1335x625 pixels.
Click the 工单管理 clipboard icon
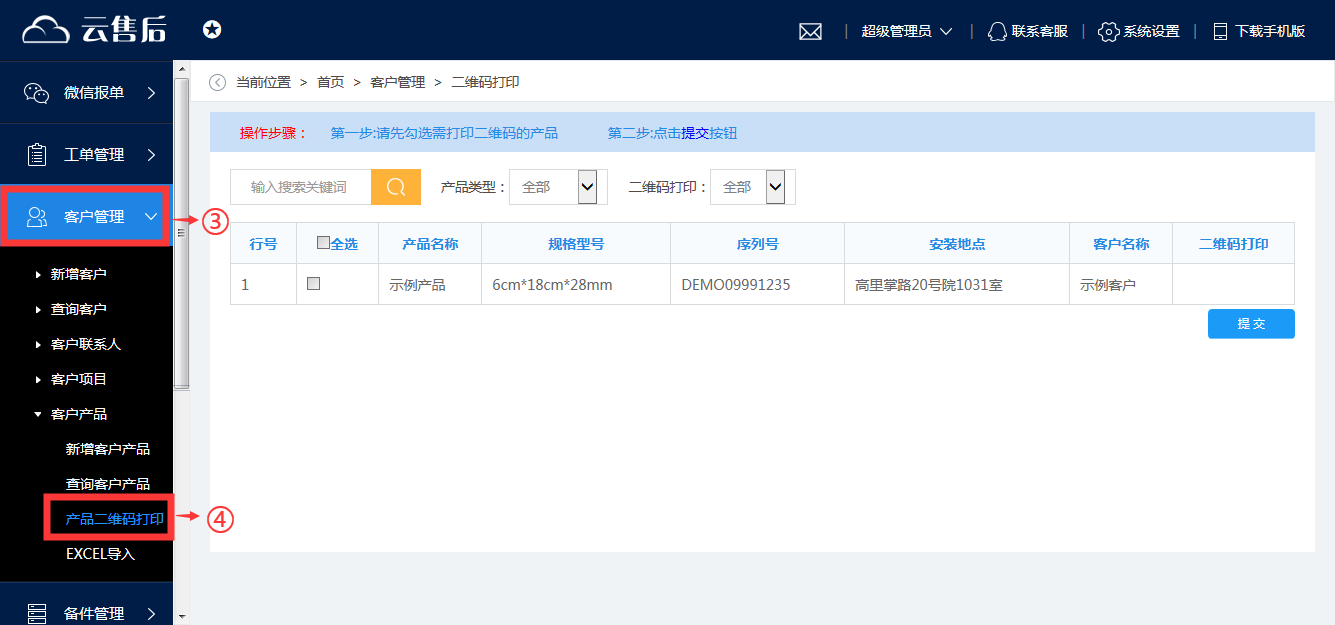[37, 155]
